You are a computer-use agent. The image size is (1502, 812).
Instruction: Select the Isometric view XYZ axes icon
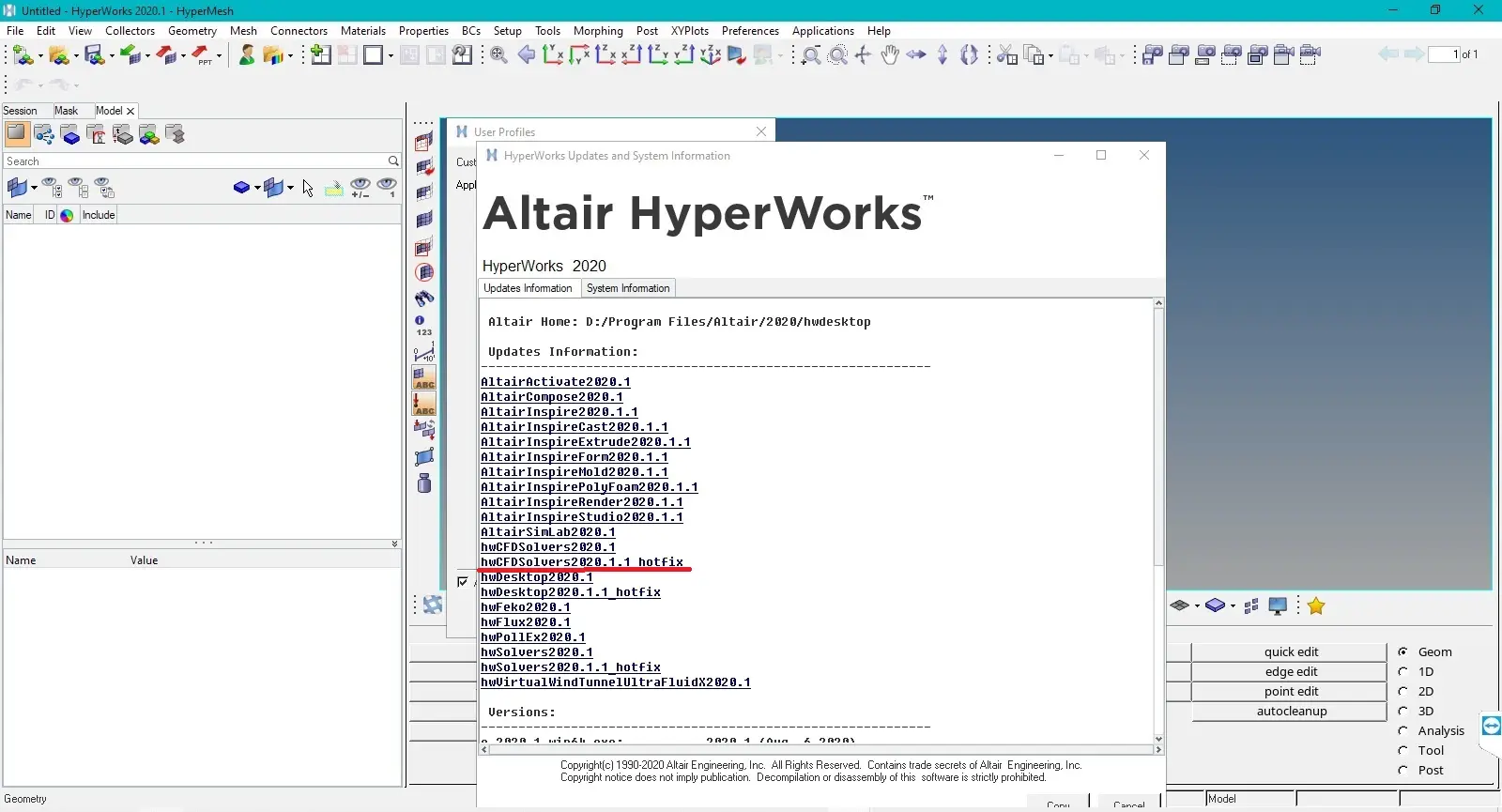tap(711, 55)
